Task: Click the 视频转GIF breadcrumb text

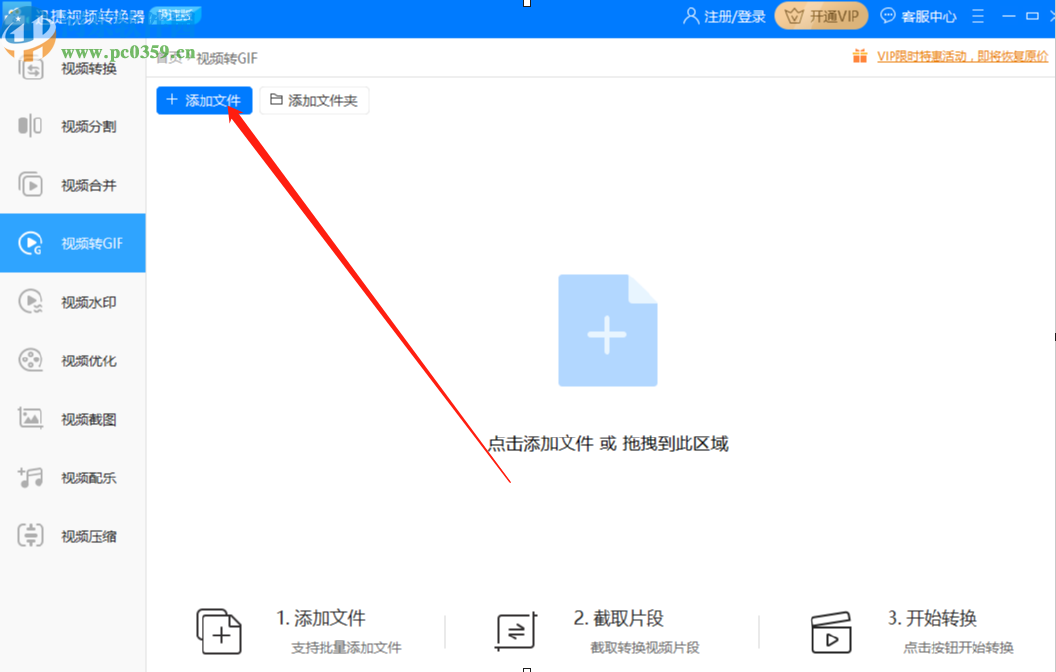Action: pos(227,59)
